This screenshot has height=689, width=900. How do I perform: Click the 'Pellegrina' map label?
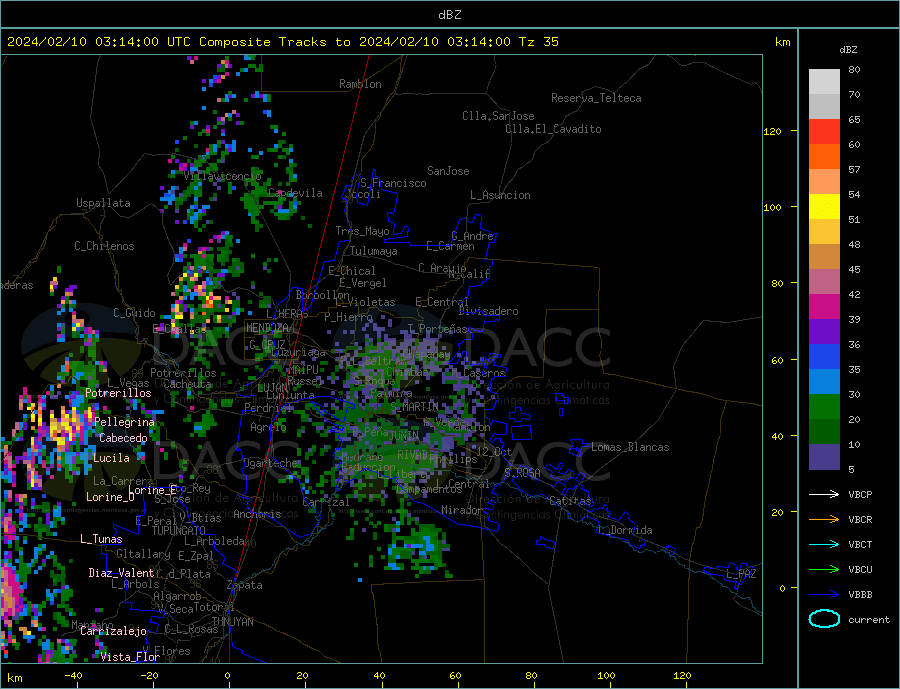[125, 422]
